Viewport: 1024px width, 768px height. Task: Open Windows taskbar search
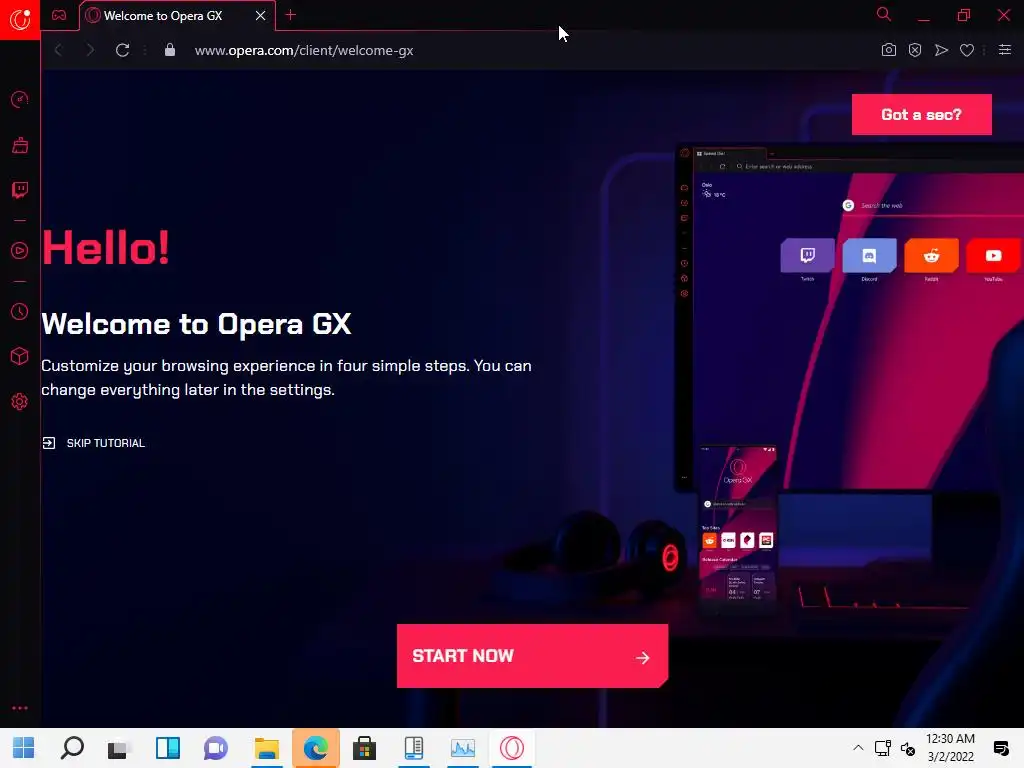tap(72, 748)
